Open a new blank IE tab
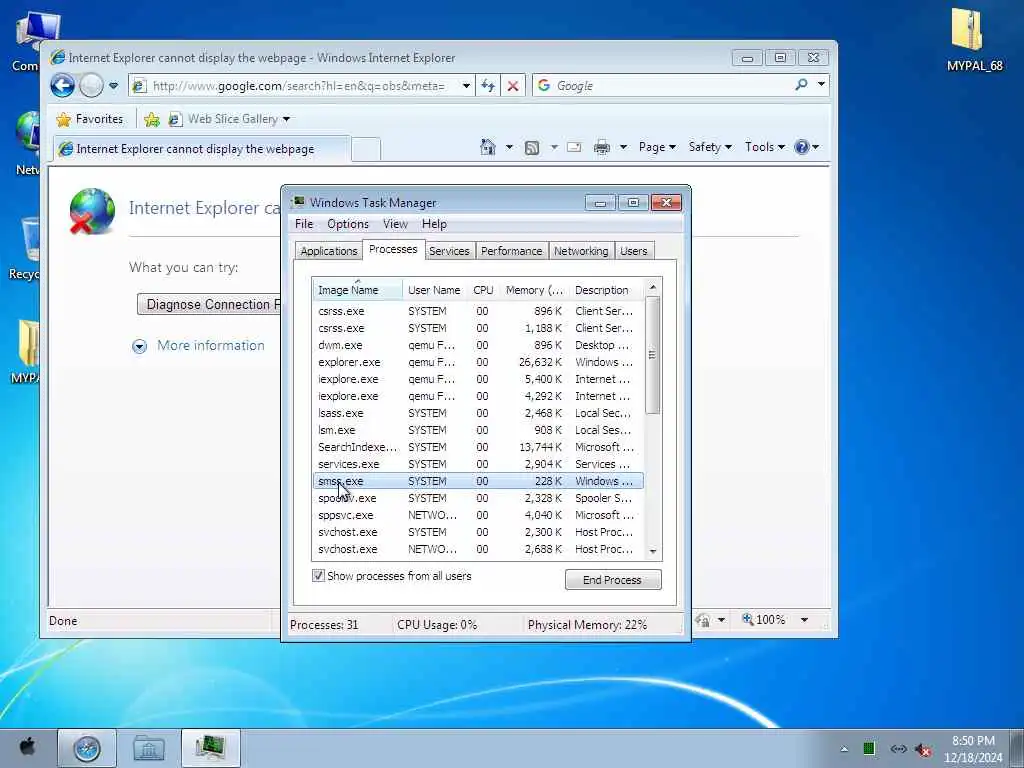 [x=366, y=150]
